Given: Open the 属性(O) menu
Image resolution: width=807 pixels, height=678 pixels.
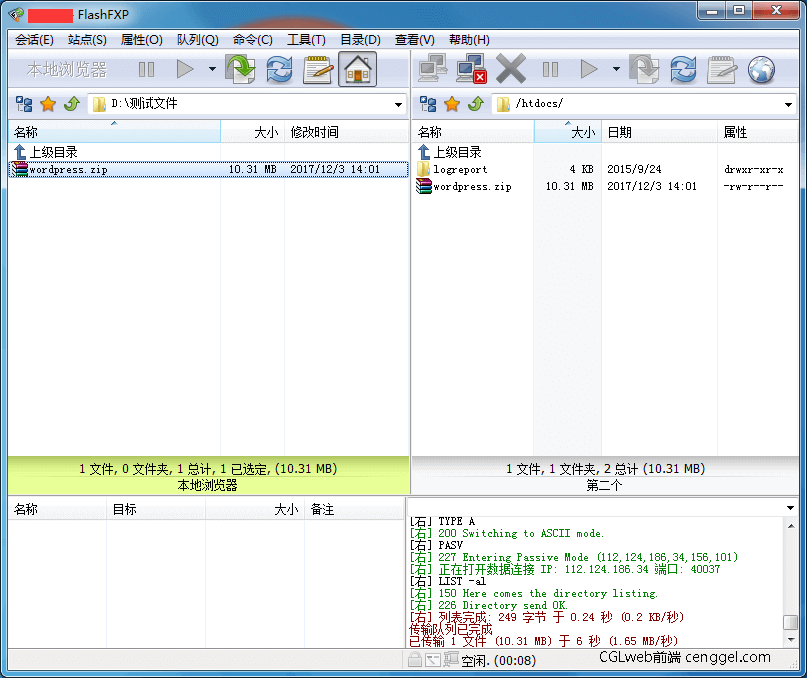Looking at the screenshot, I should coord(142,40).
